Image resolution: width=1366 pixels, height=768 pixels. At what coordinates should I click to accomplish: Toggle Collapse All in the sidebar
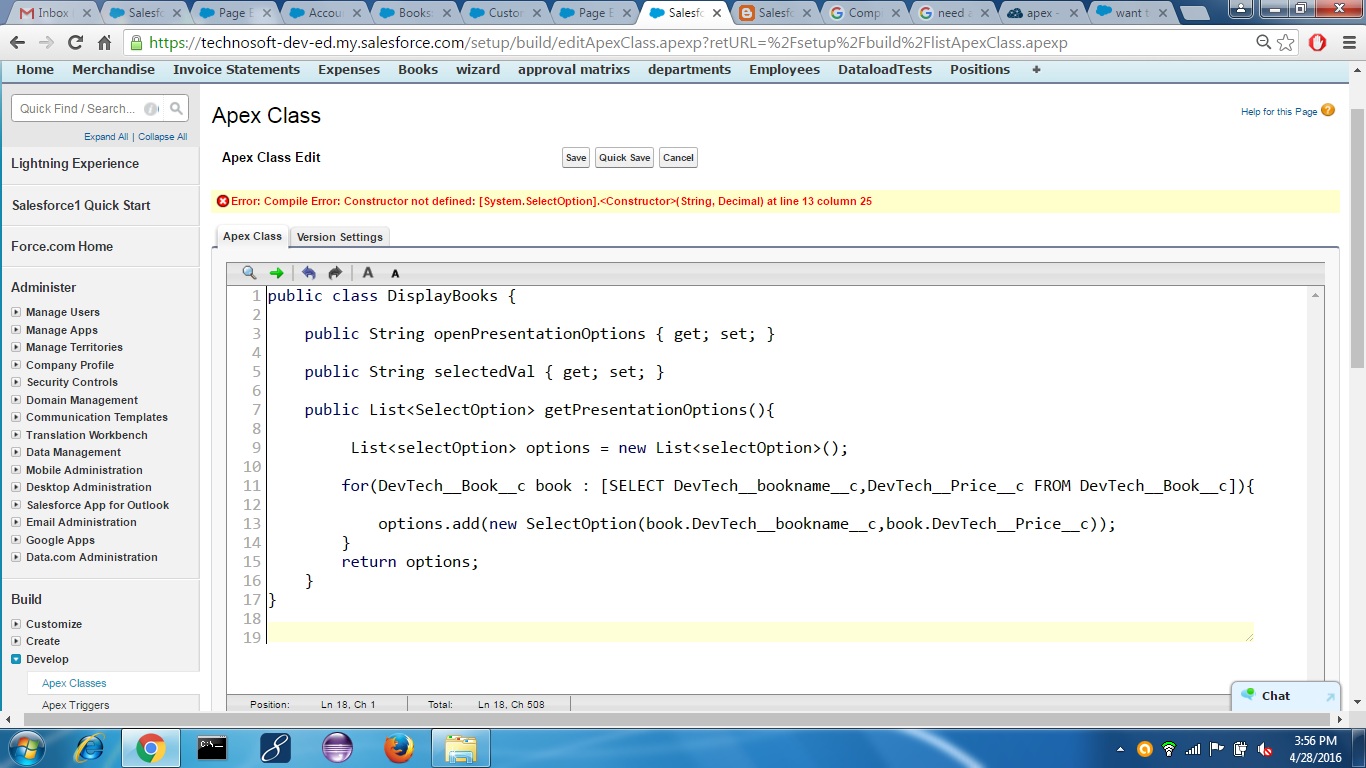pos(162,136)
